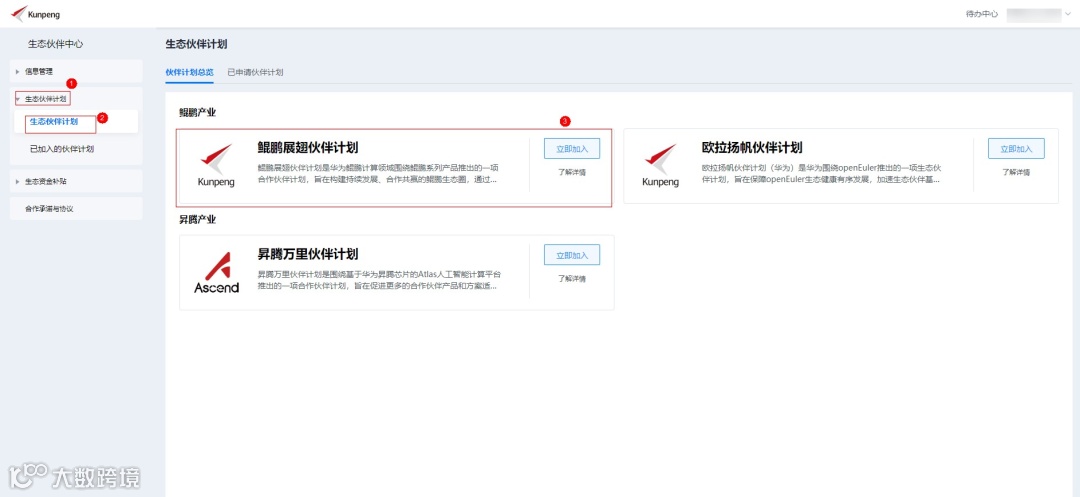This screenshot has width=1080, height=497.
Task: Click 了解详情 for 昇腾万里伙伴计划
Action: [x=572, y=279]
